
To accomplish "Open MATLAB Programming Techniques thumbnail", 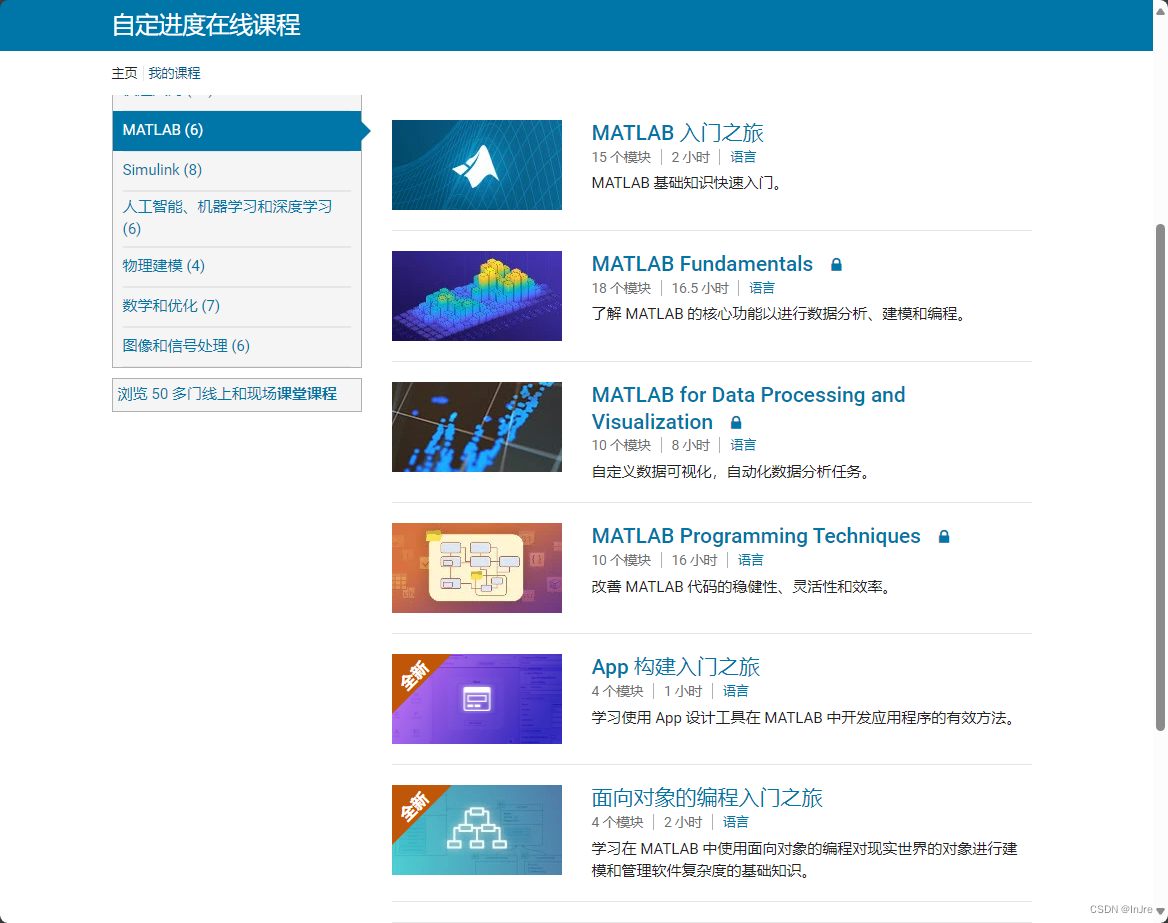I will point(477,568).
